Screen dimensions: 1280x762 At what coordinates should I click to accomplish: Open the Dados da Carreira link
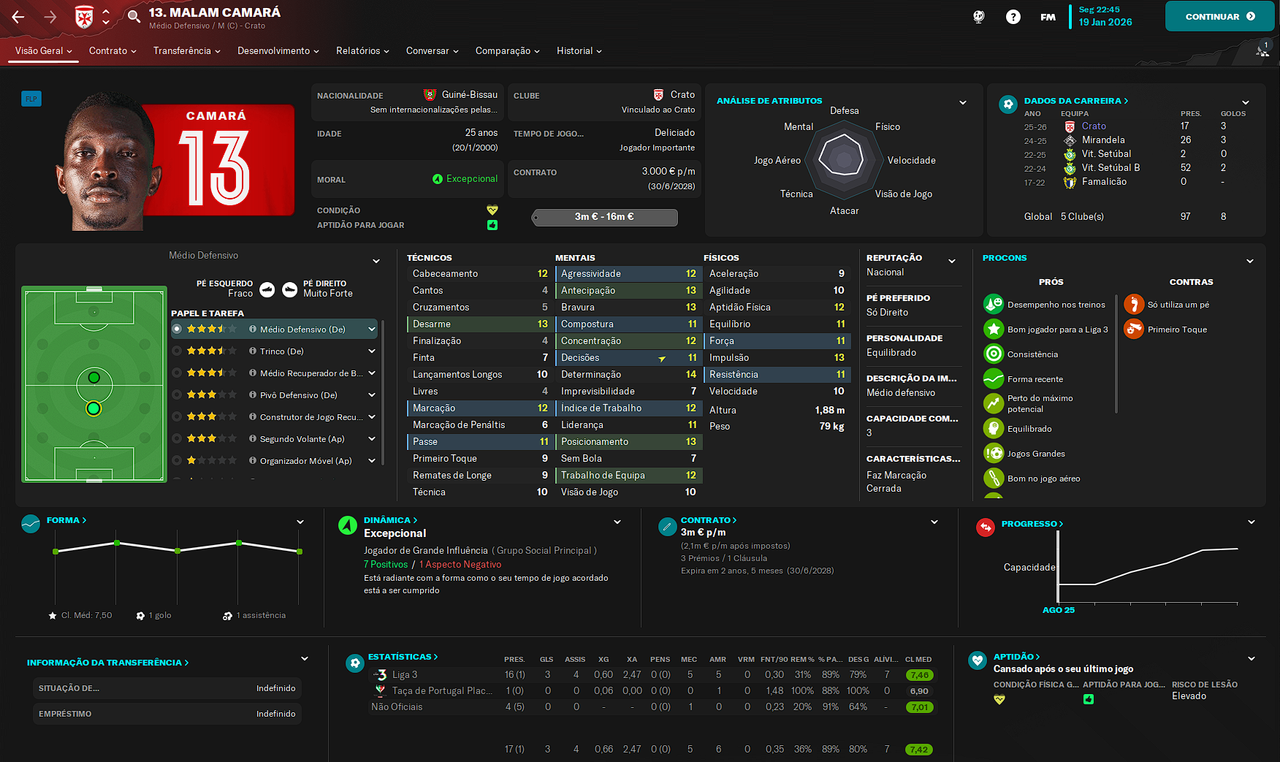click(x=1076, y=101)
